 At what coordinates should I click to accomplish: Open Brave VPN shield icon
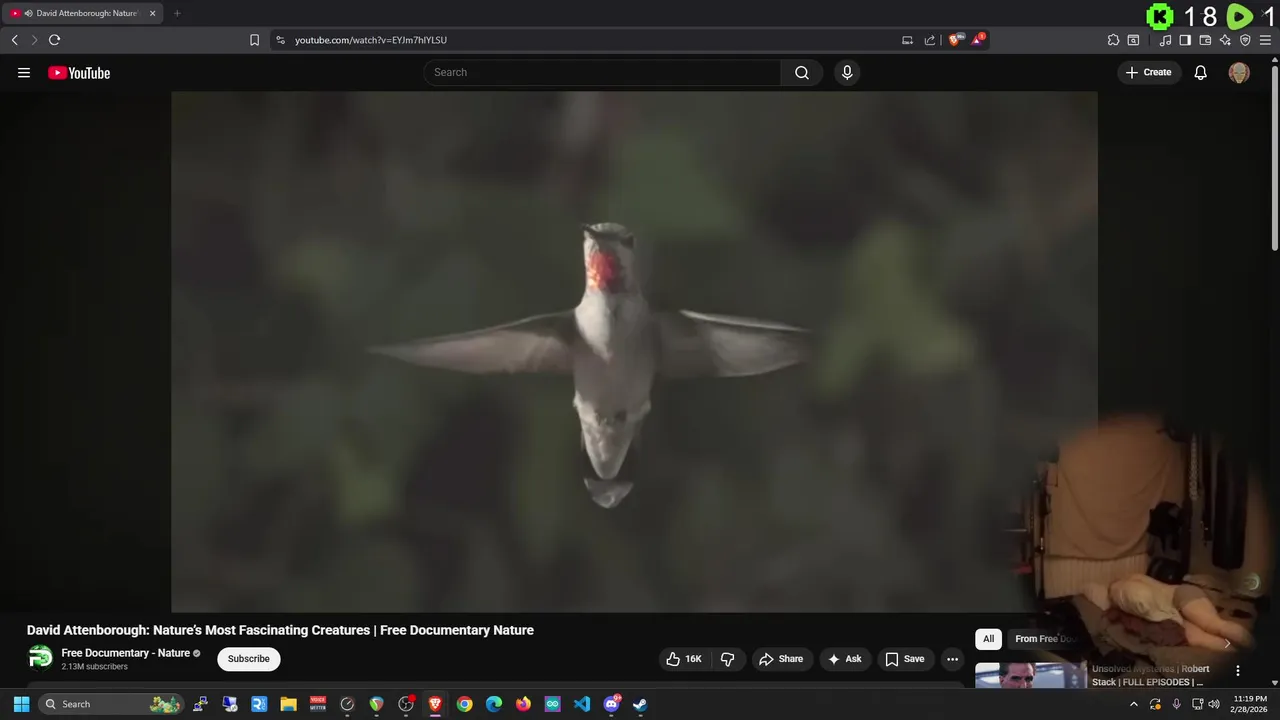[1245, 40]
